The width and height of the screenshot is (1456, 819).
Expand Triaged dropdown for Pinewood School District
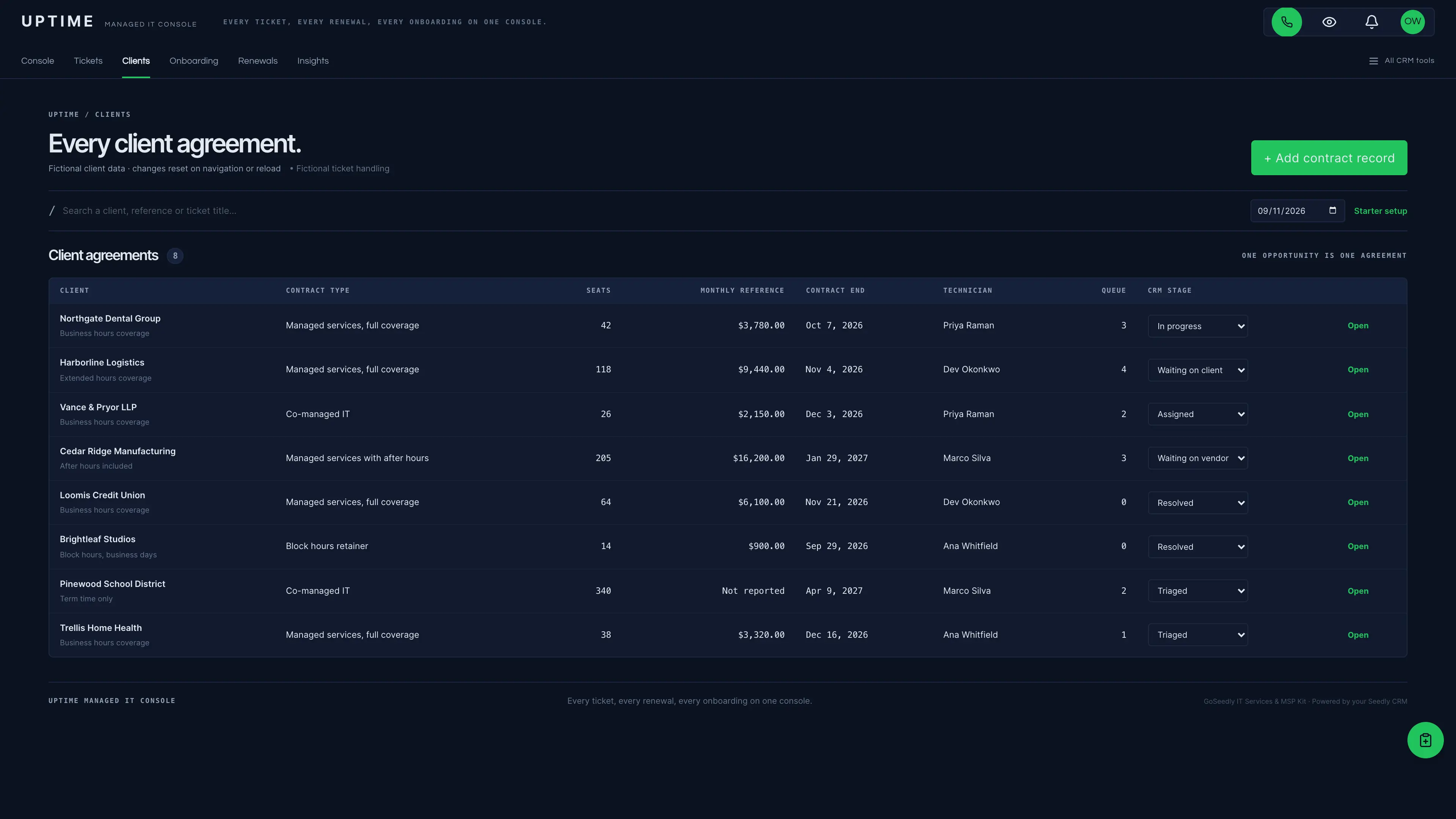1198,591
